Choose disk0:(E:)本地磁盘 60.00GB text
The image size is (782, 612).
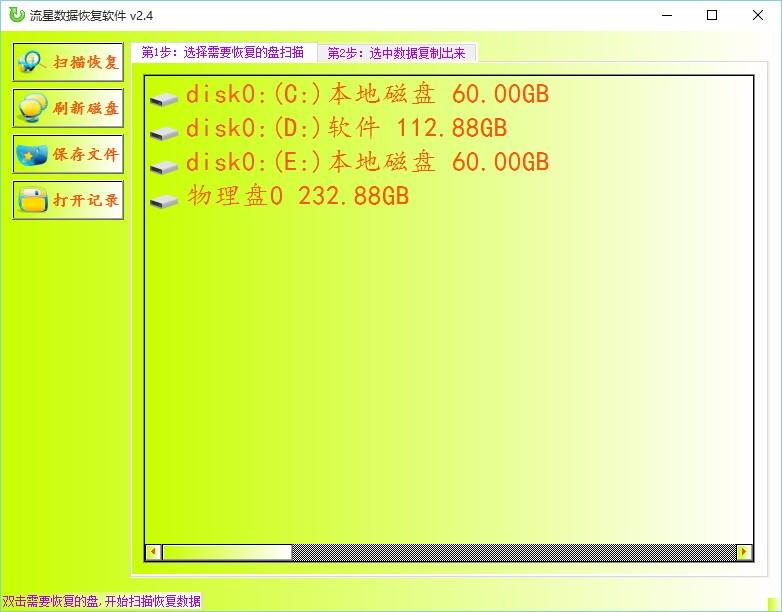(x=367, y=163)
